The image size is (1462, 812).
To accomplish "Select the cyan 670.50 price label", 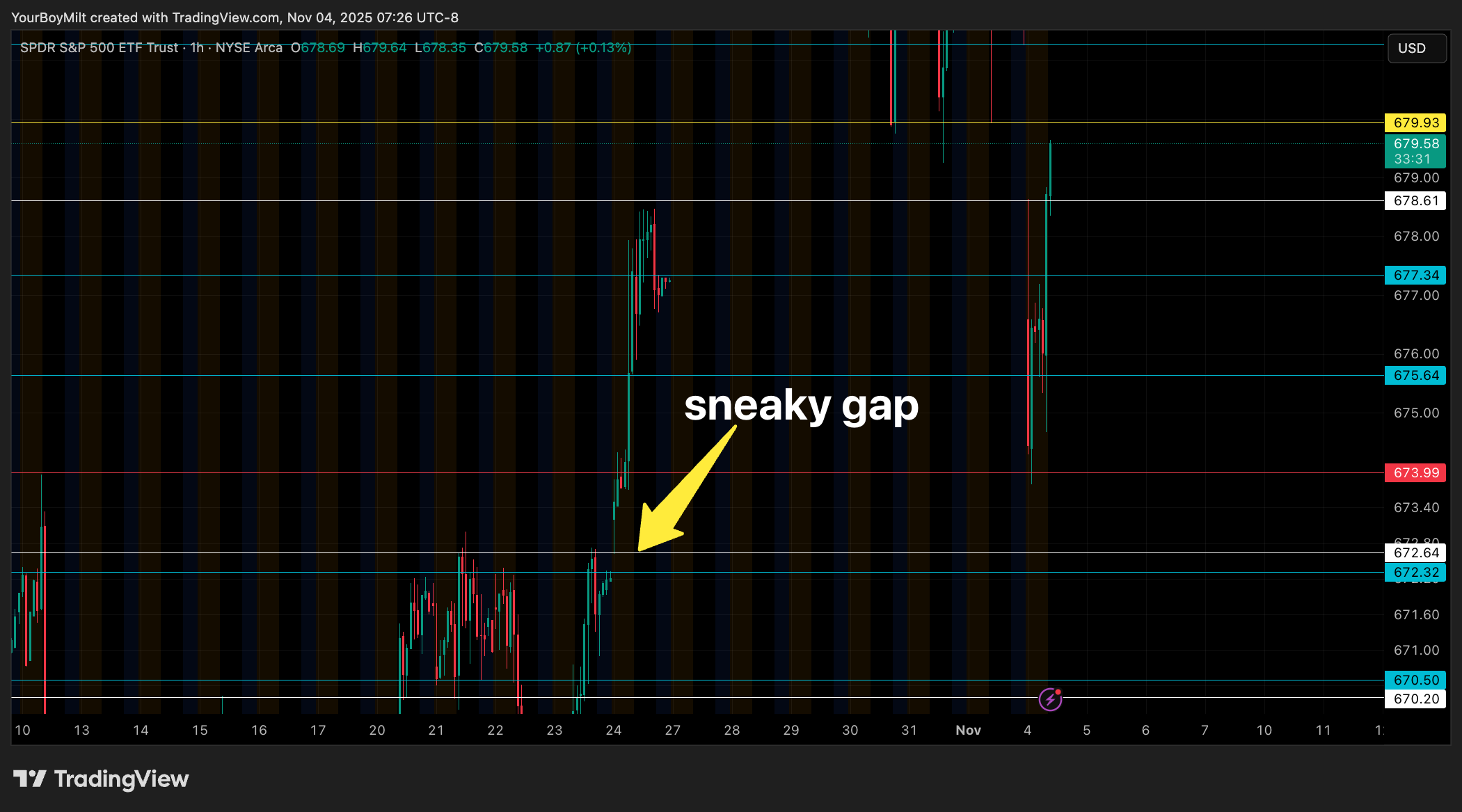I will 1415,680.
